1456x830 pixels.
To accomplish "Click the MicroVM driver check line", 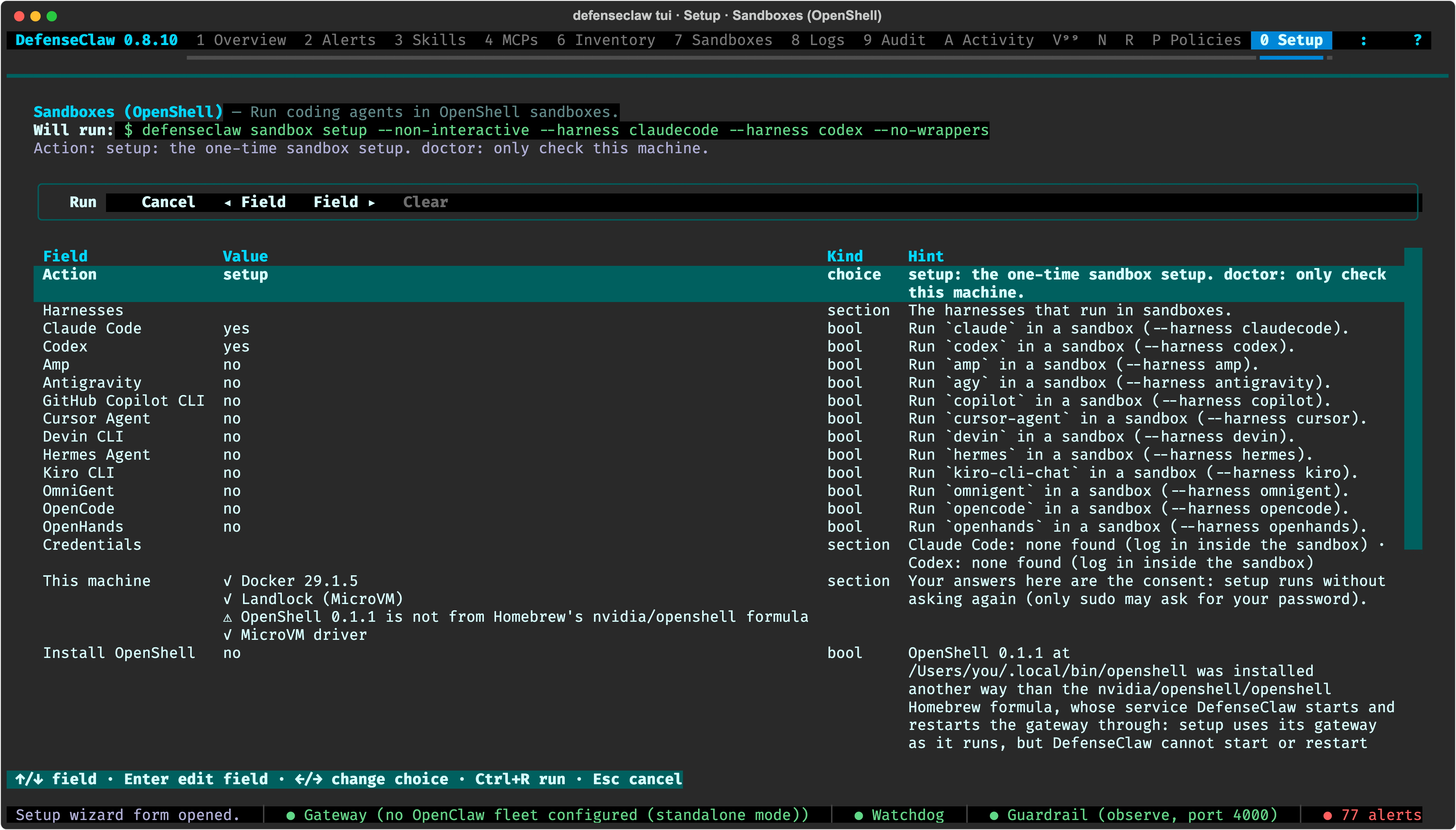I will [x=295, y=634].
